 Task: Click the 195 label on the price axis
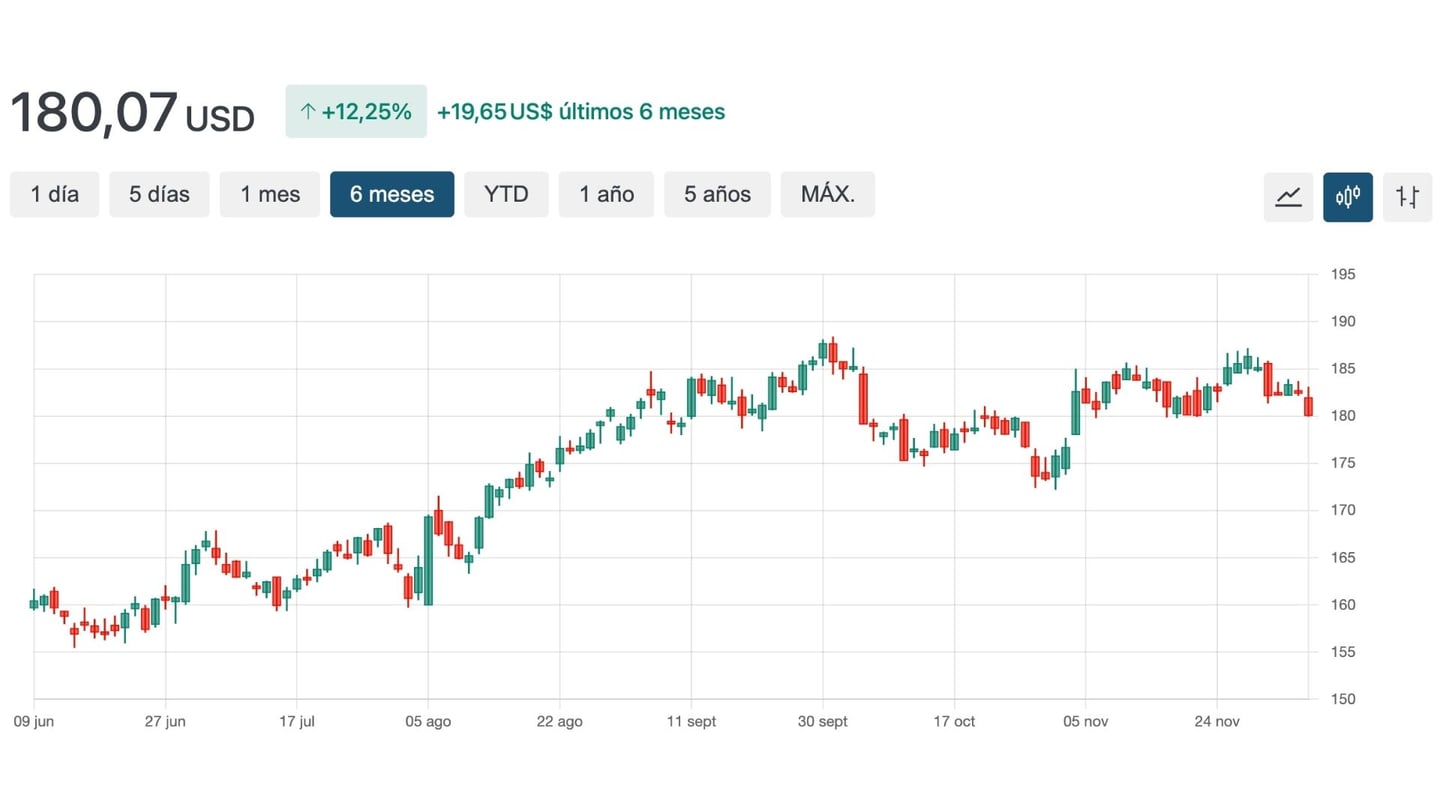point(1343,275)
